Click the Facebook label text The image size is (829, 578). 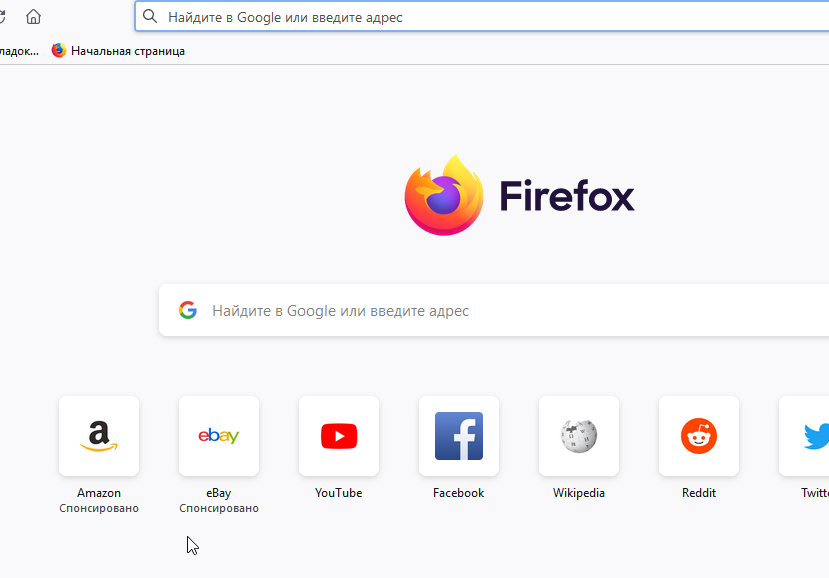tap(459, 493)
